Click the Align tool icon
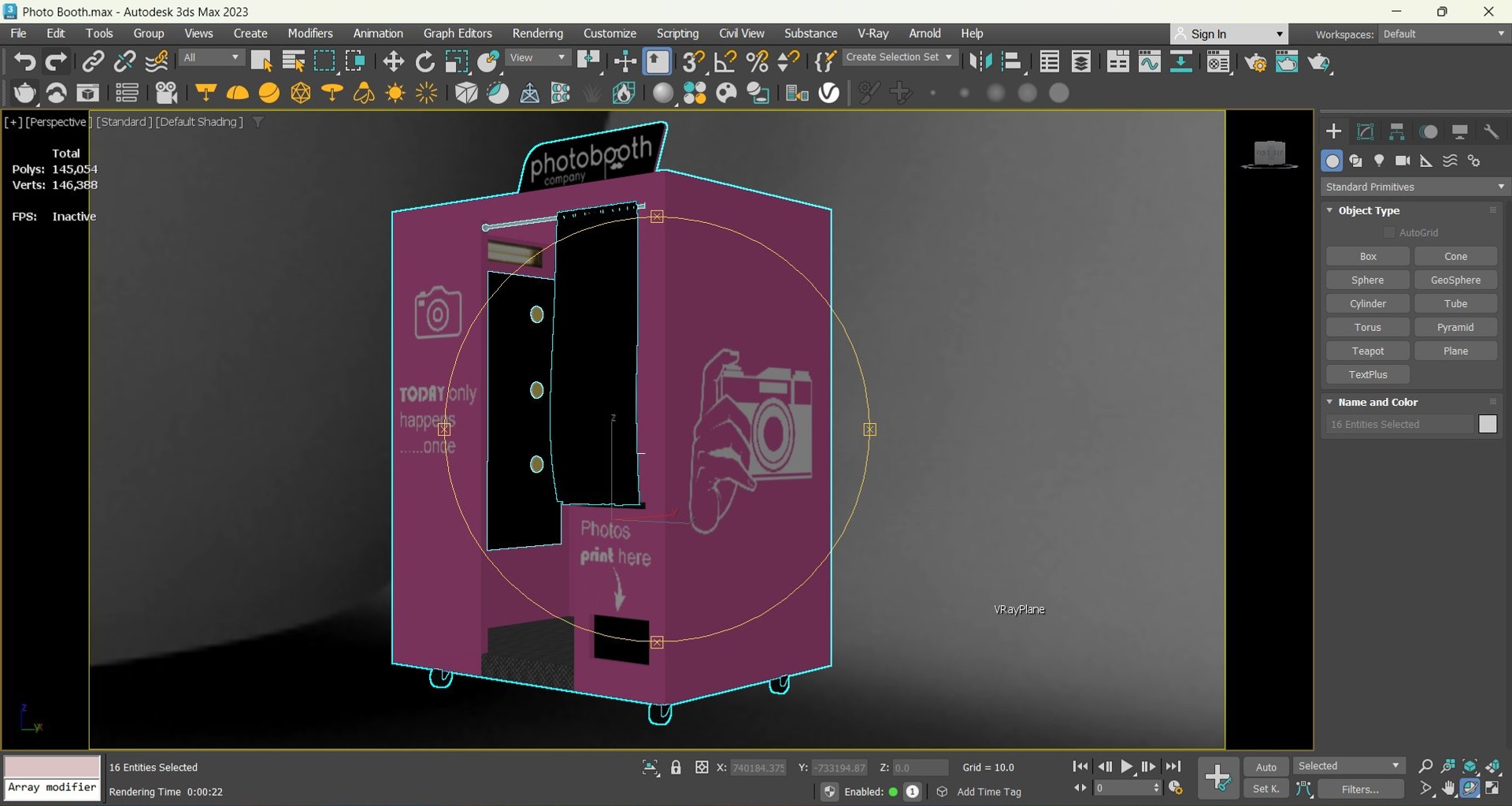The width and height of the screenshot is (1512, 806). click(1012, 61)
